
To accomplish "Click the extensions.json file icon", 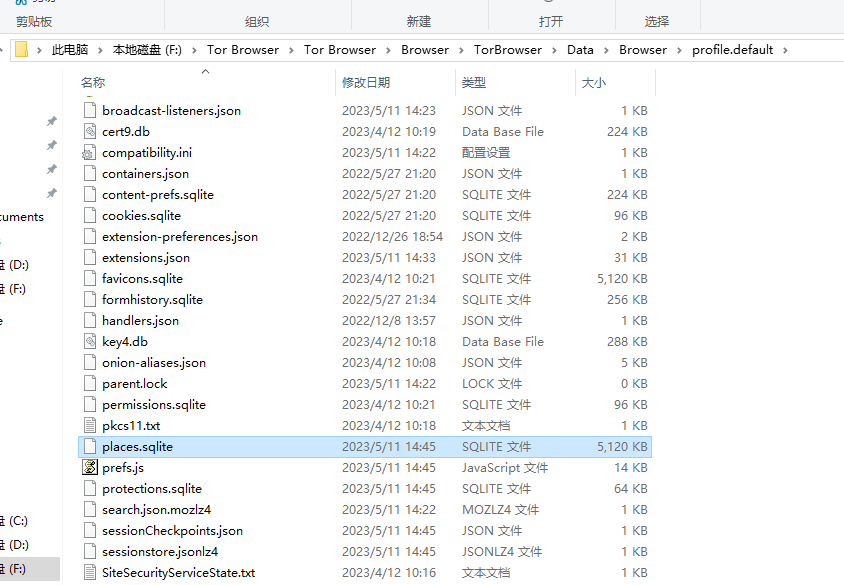I will pyautogui.click(x=90, y=257).
